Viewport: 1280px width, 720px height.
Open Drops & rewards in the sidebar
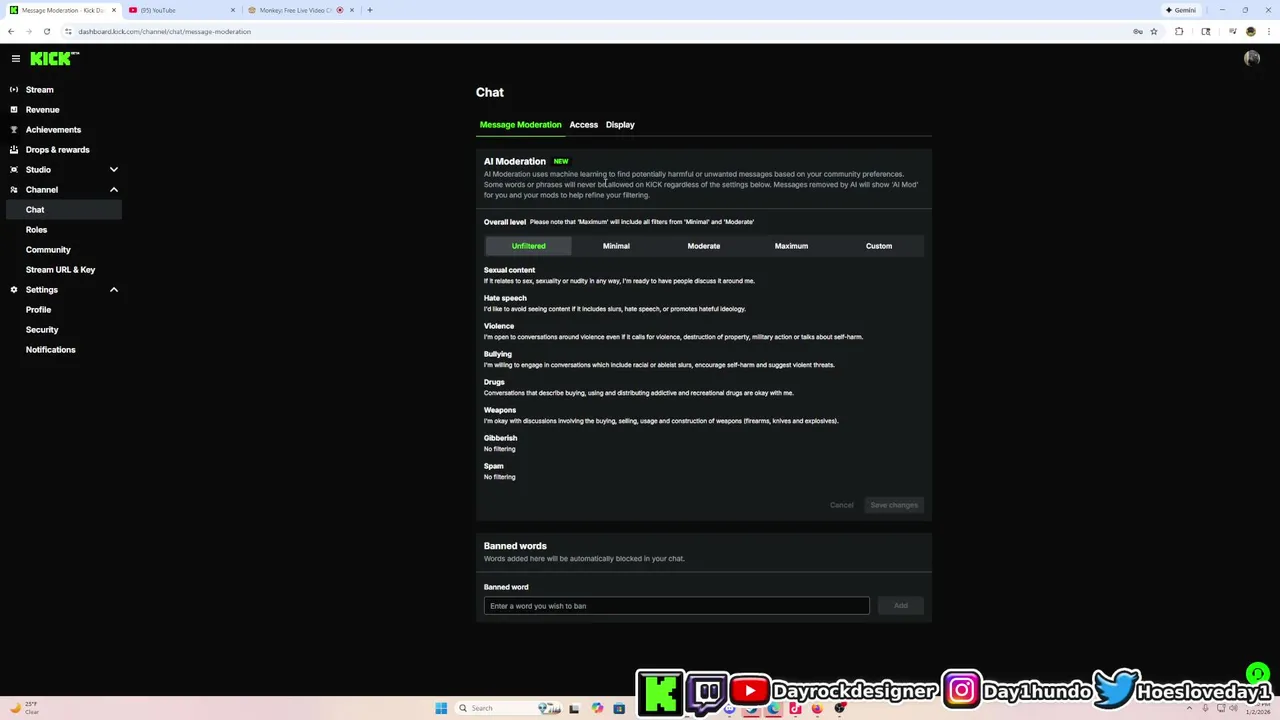[x=57, y=150]
